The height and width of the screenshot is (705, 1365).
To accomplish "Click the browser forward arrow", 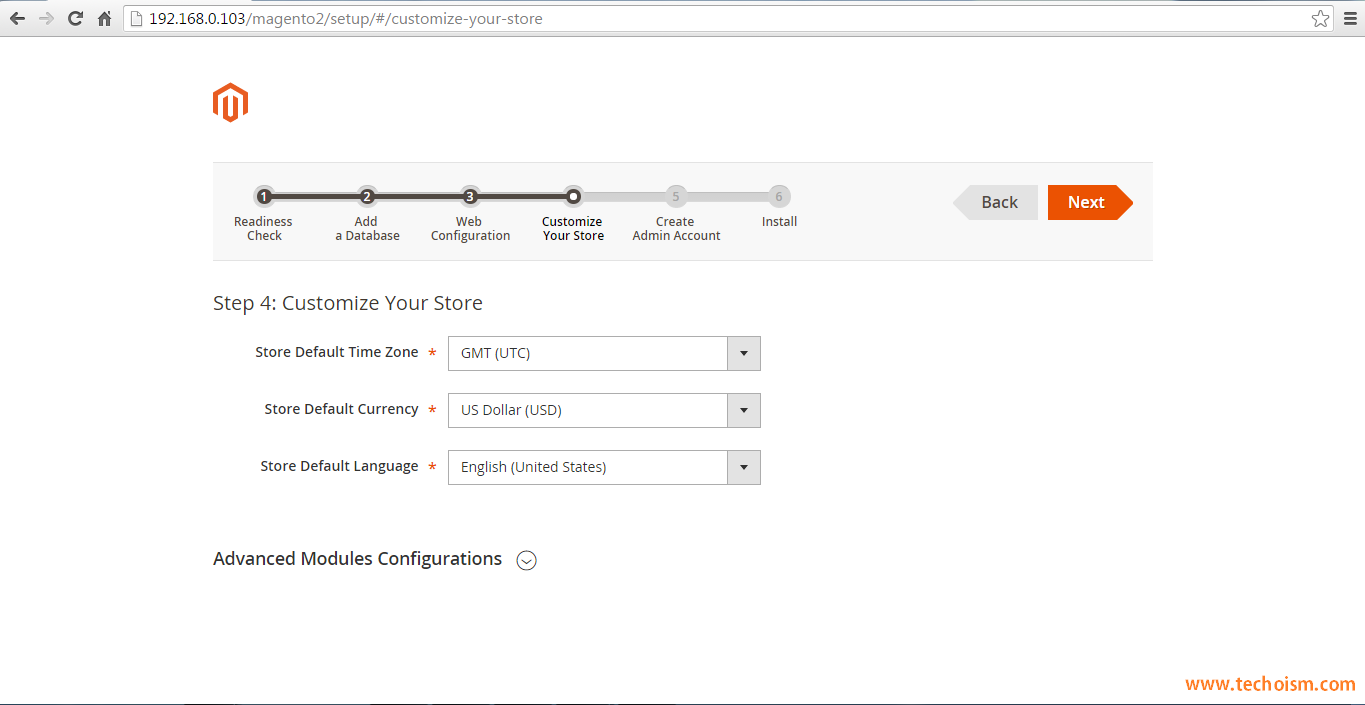I will [x=46, y=18].
